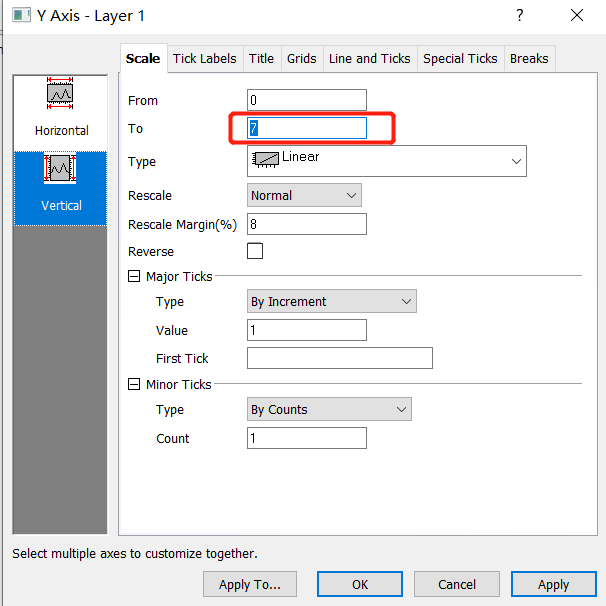The height and width of the screenshot is (606, 606).
Task: Open Minor Ticks Type By Counts dropdown
Action: click(x=329, y=409)
